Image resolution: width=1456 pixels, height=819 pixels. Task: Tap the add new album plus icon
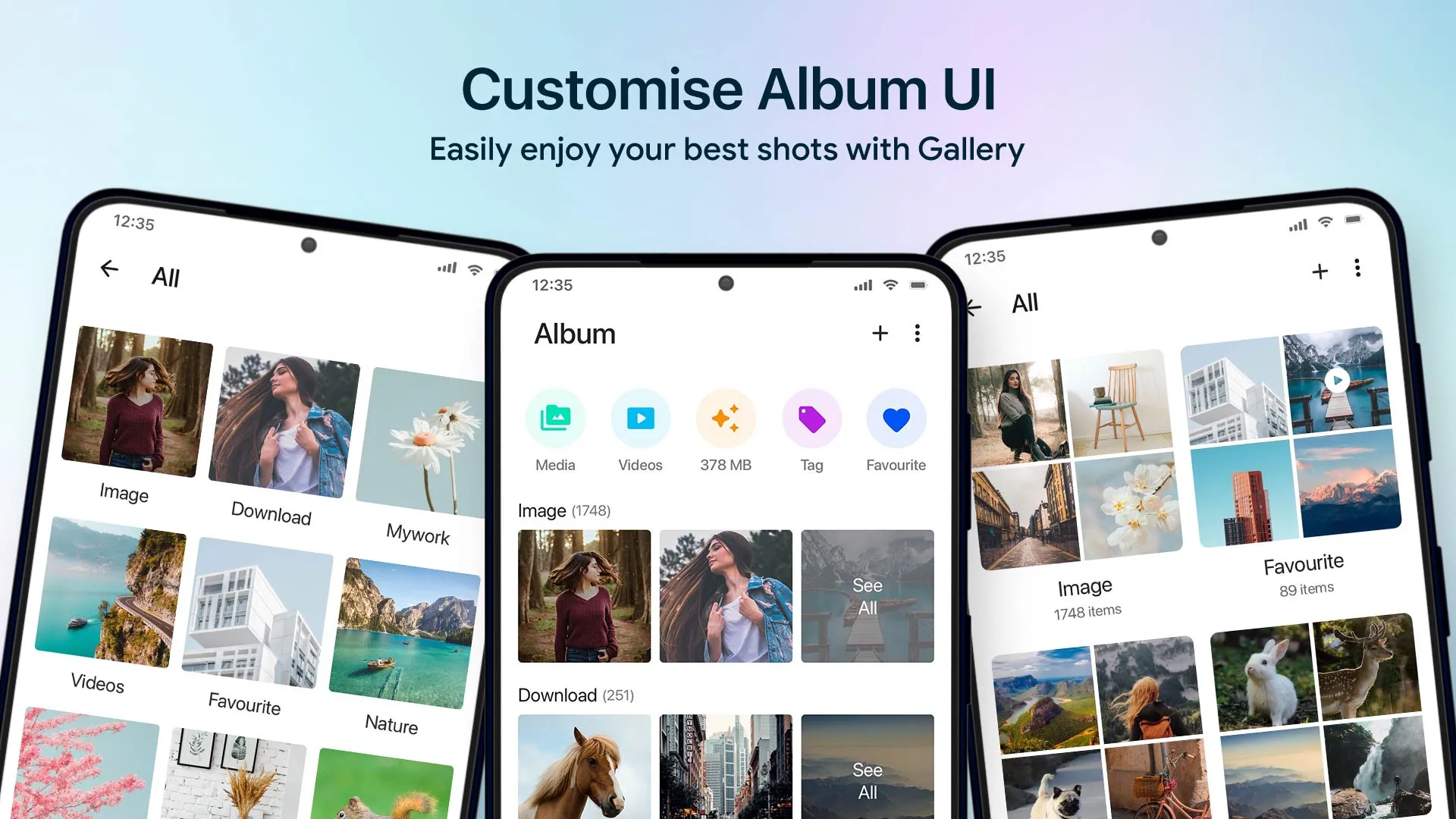[x=879, y=333]
